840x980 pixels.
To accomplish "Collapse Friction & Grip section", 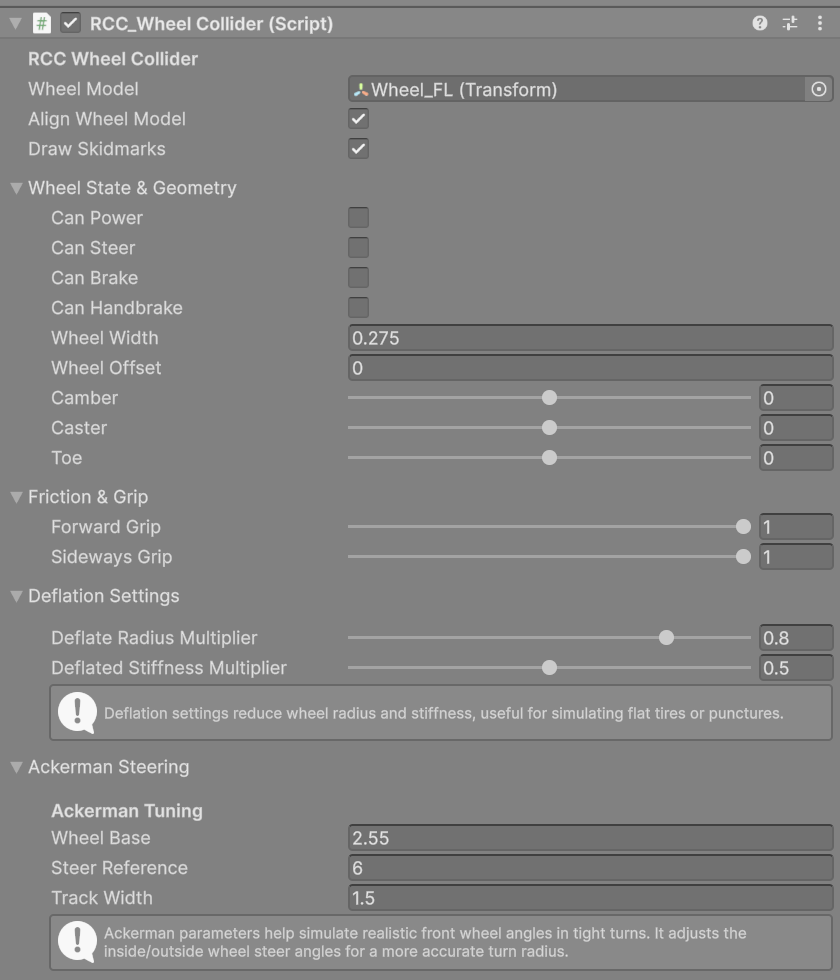I will click(x=16, y=497).
